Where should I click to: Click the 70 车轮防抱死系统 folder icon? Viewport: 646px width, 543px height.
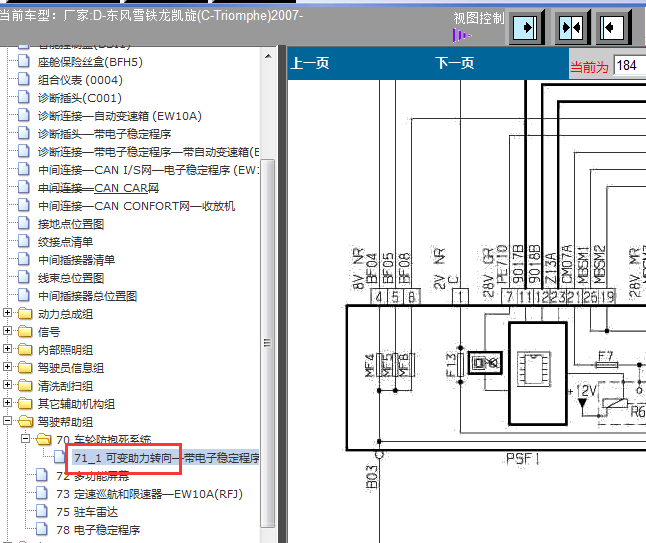coord(43,440)
